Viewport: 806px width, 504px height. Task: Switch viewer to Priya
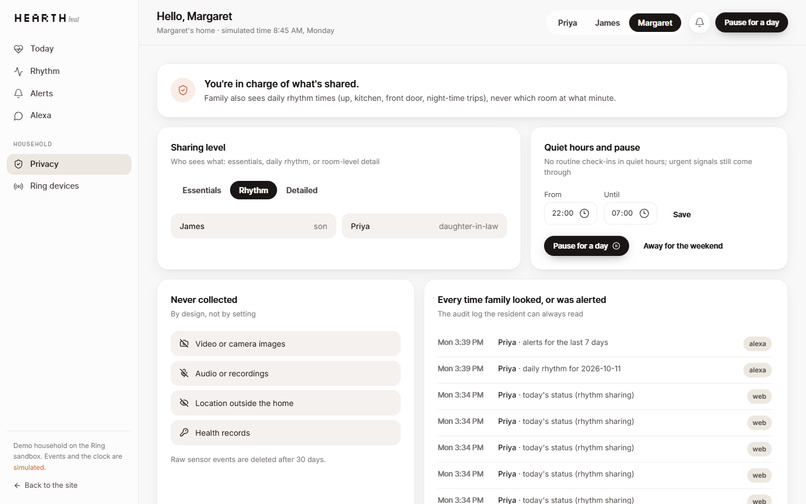pos(567,23)
